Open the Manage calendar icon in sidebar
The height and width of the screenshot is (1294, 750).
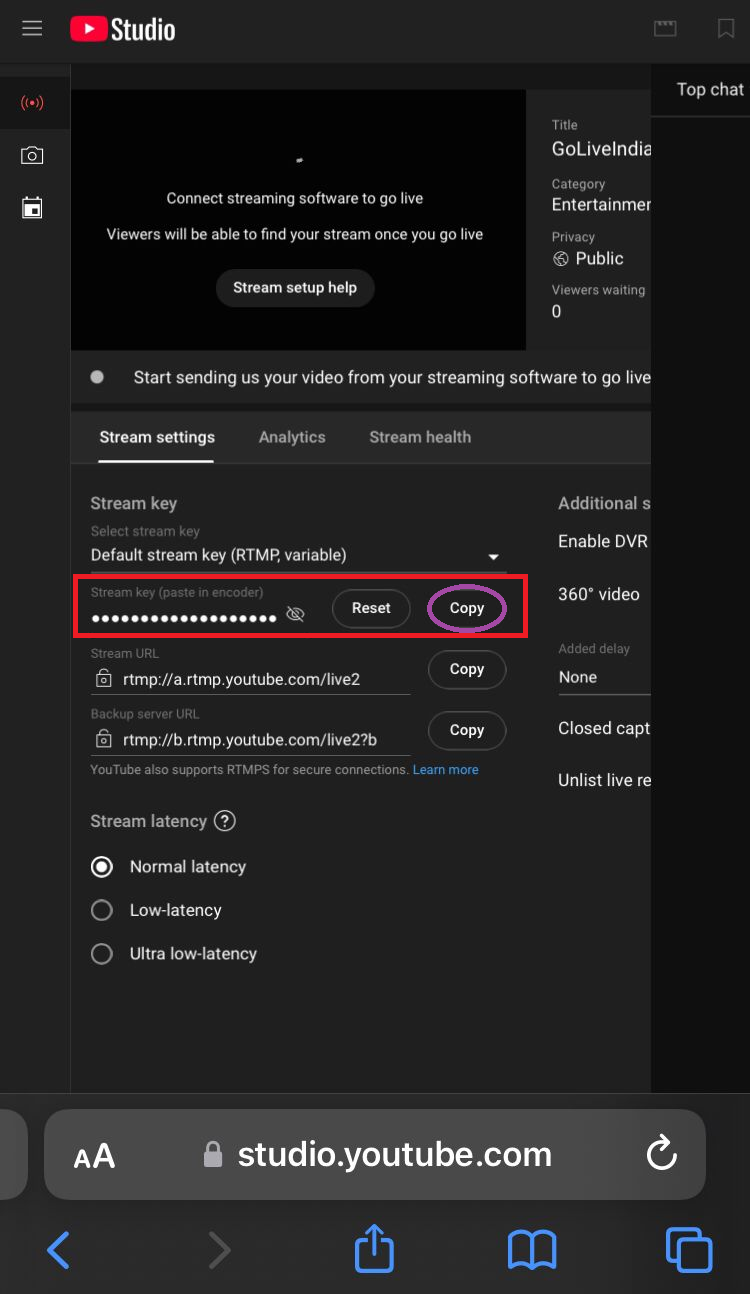(32, 208)
